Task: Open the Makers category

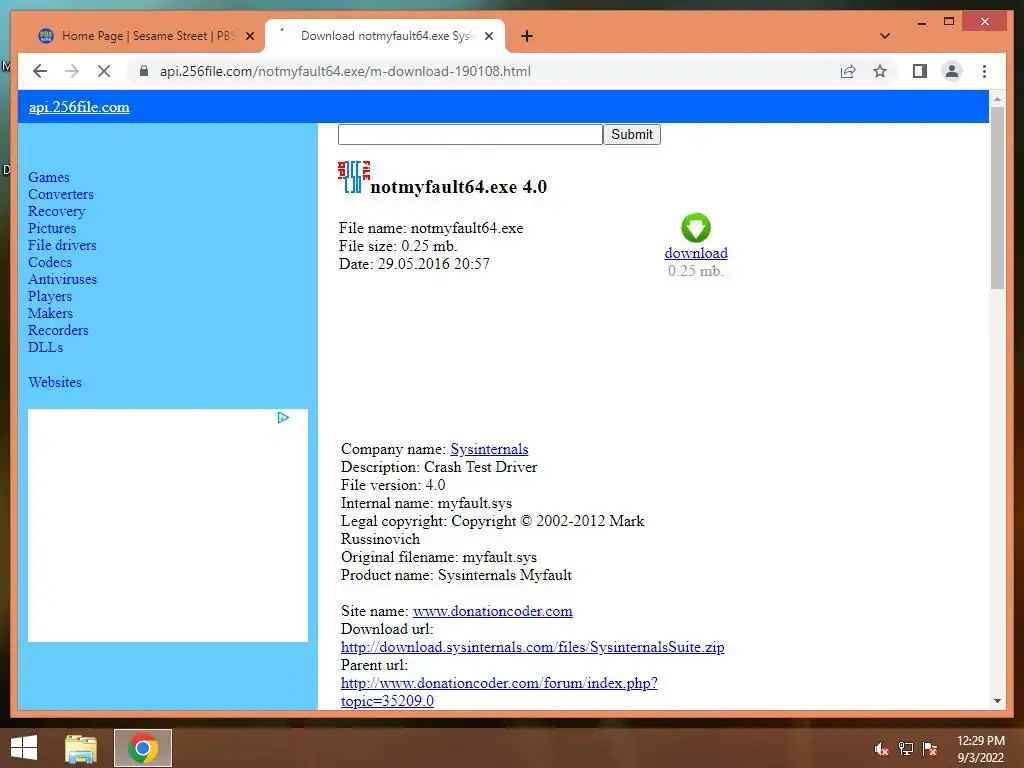Action: 50,313
